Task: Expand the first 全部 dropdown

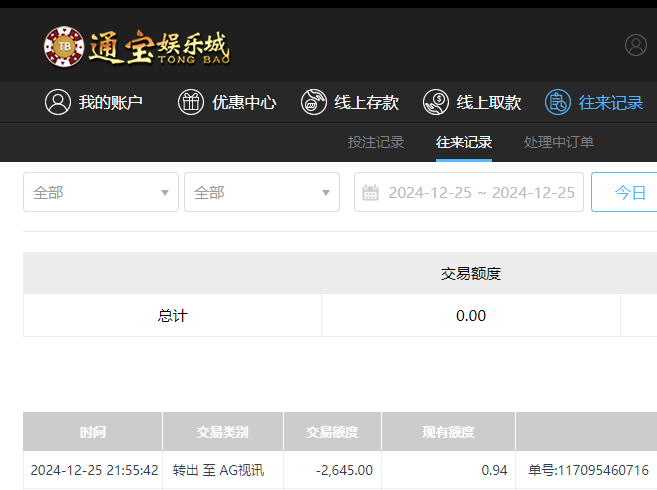Action: (x=101, y=192)
